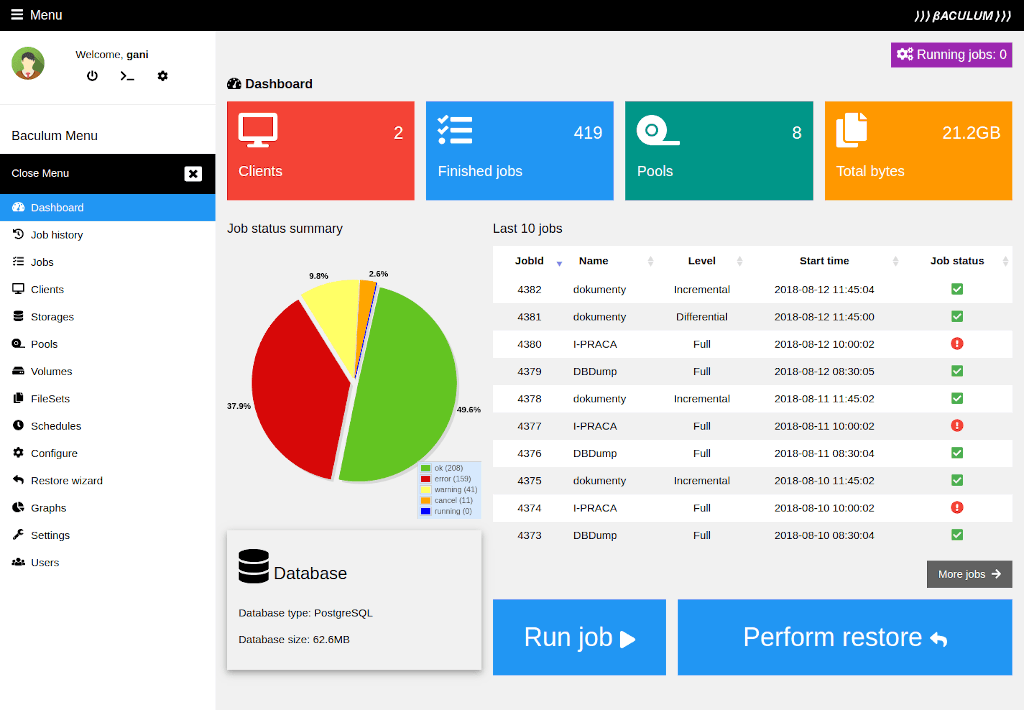
Task: Open the console terminal icon
Action: click(127, 76)
